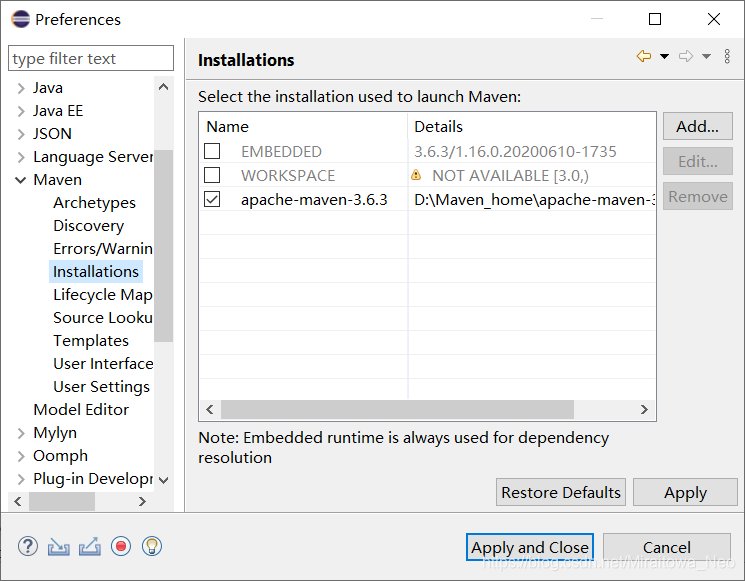Select Archetypes under Maven
This screenshot has height=581, width=745.
[x=95, y=203]
